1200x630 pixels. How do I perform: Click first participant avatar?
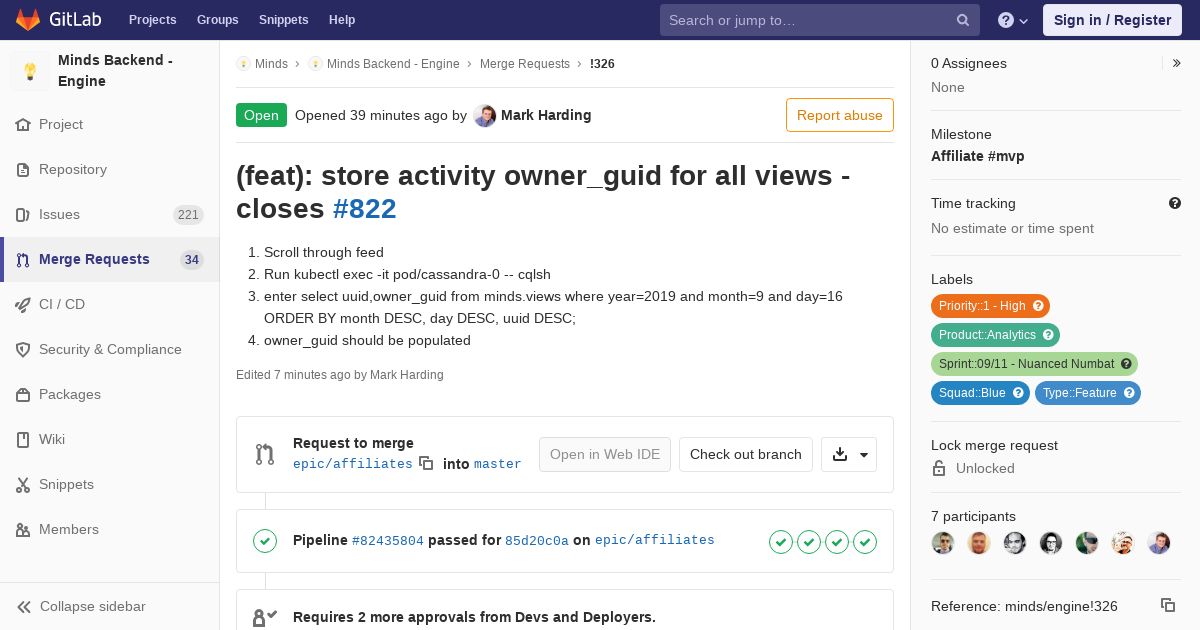coord(943,543)
